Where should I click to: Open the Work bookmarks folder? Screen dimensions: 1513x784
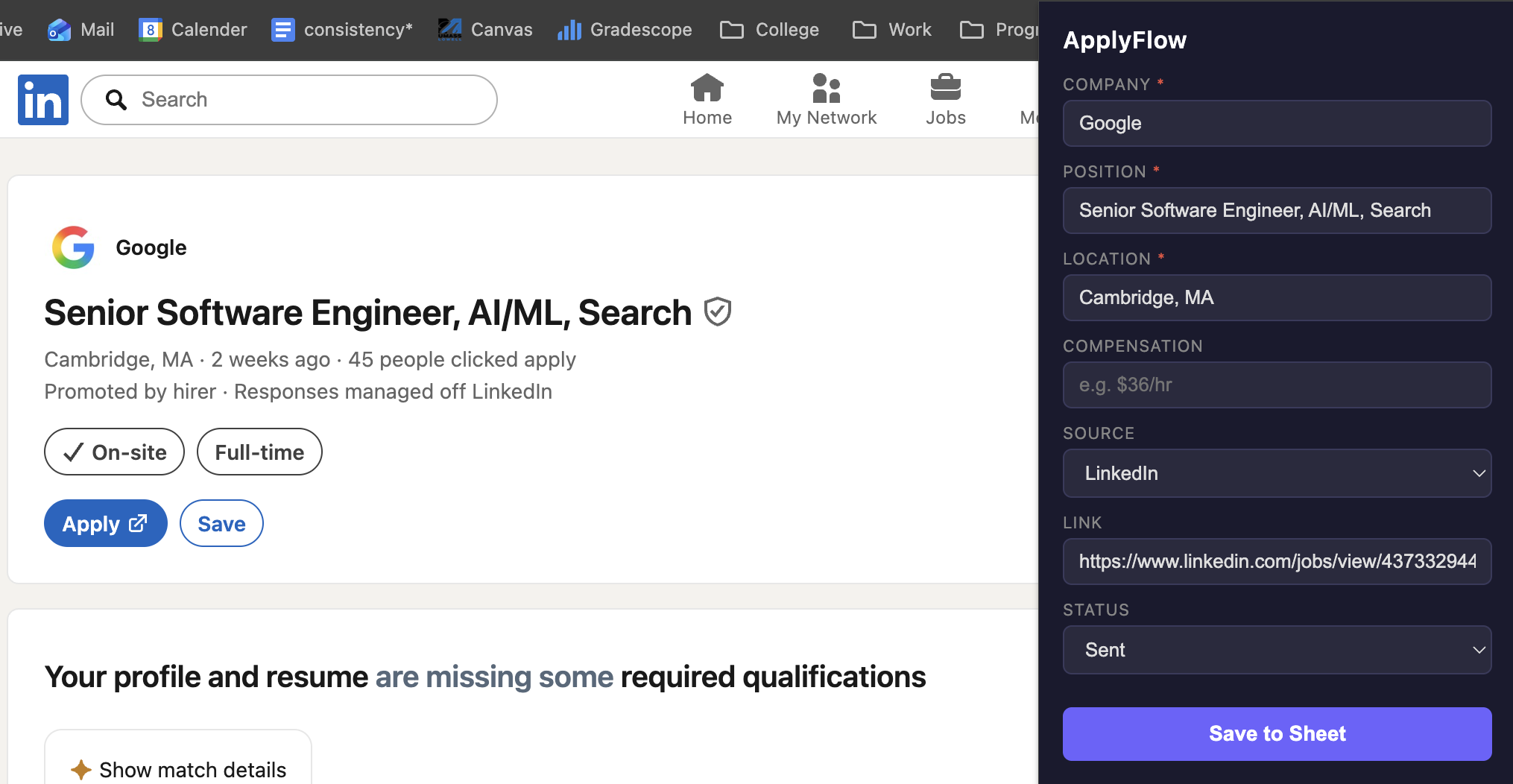(x=892, y=30)
